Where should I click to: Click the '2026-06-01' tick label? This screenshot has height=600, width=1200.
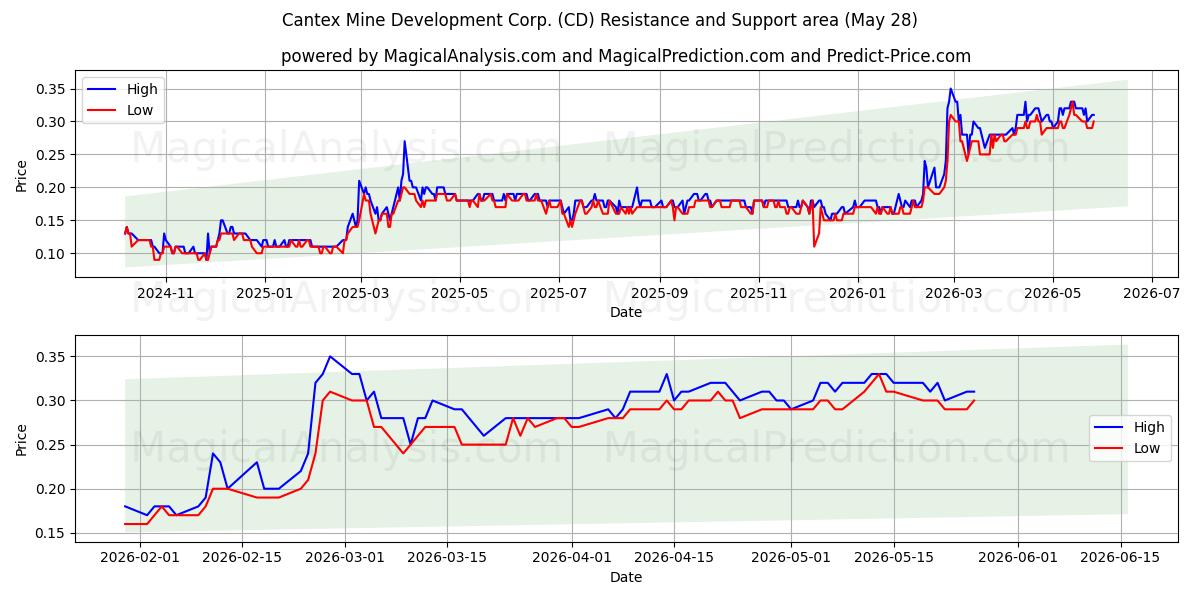[x=1017, y=558]
